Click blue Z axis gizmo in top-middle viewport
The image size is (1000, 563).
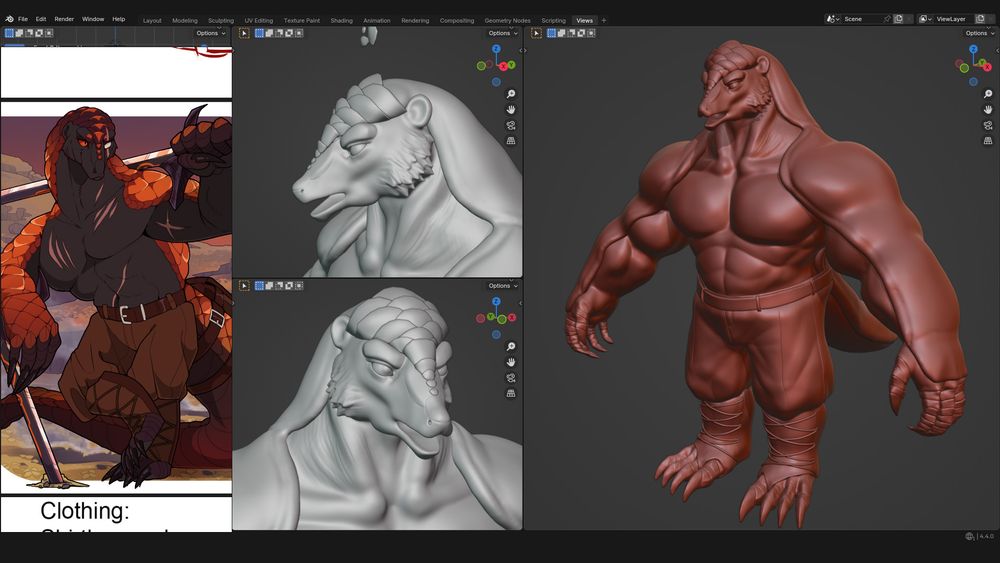click(496, 48)
